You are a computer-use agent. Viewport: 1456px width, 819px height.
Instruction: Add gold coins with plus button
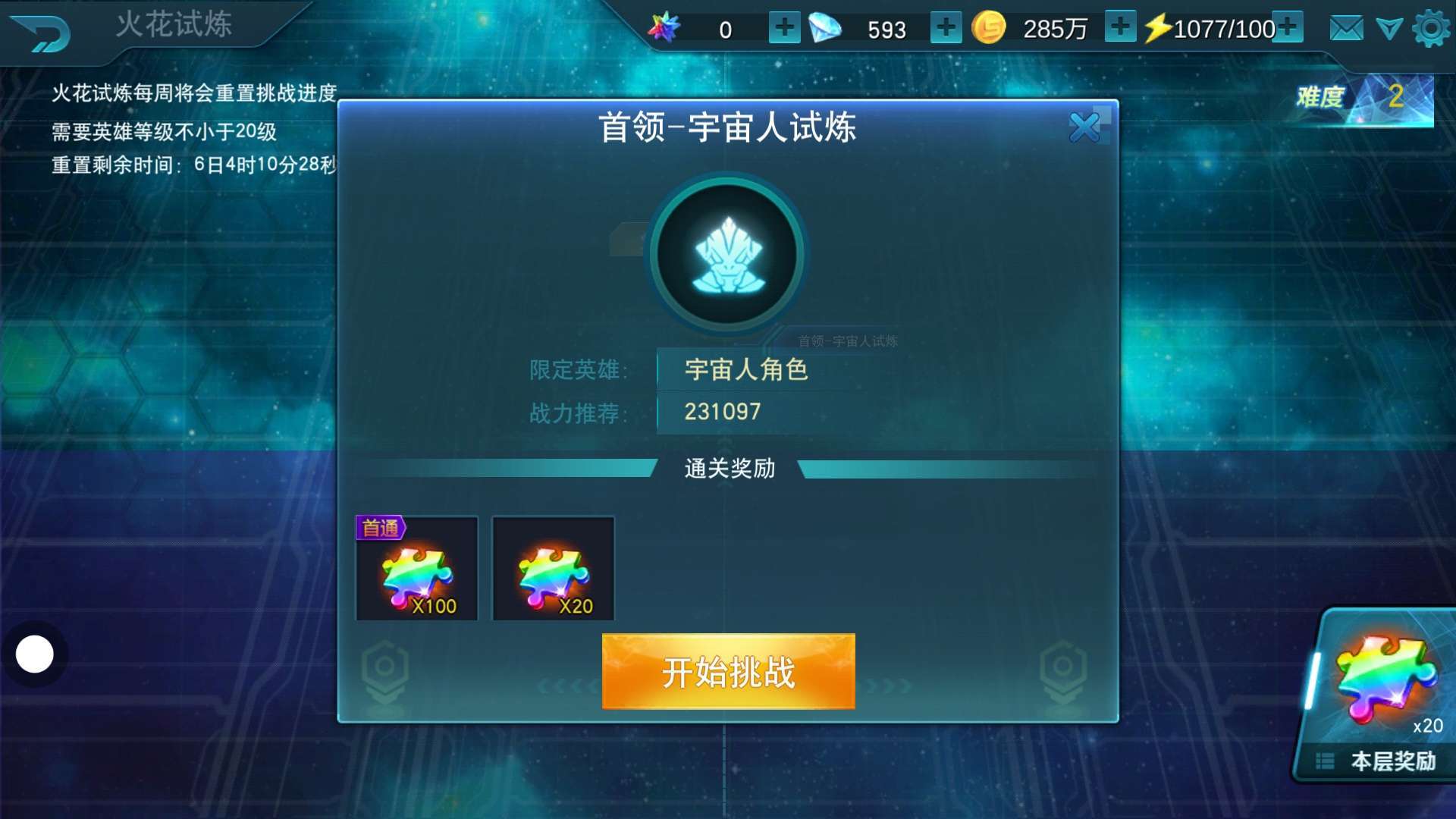click(1120, 27)
